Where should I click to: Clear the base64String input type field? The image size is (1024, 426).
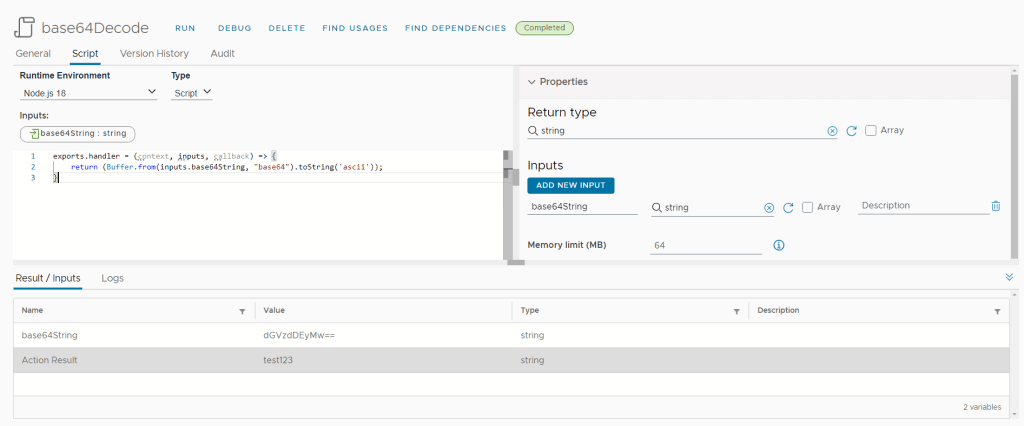pos(769,208)
